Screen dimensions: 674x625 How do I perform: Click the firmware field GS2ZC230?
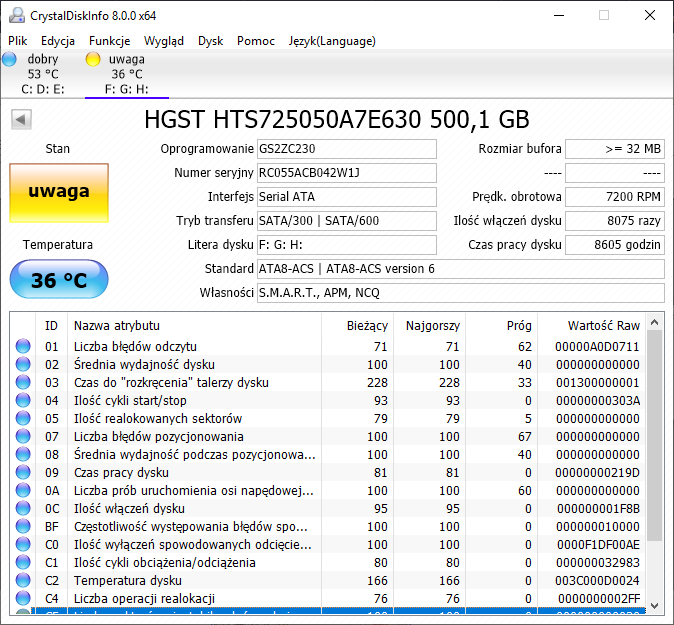(346, 149)
